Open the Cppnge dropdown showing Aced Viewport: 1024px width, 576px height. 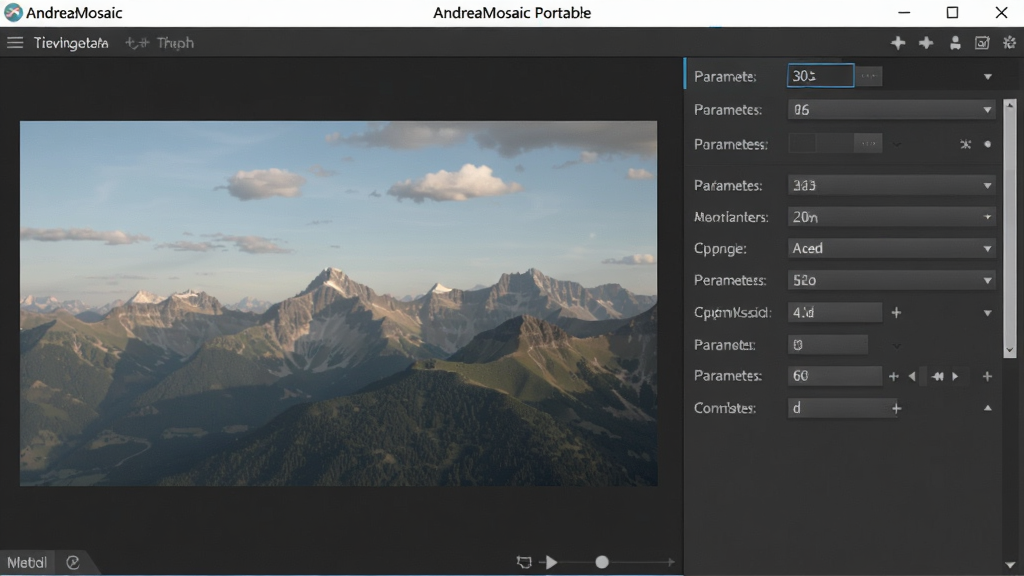click(891, 248)
